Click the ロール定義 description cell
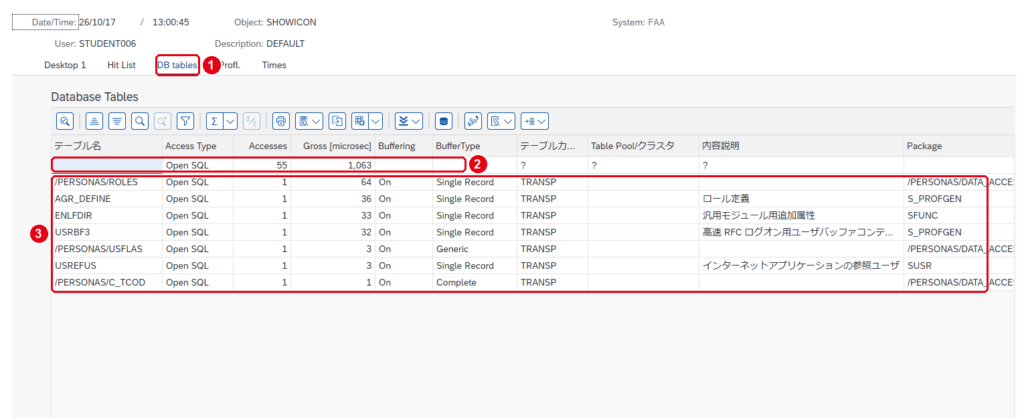The height and width of the screenshot is (418, 1024). coord(801,199)
